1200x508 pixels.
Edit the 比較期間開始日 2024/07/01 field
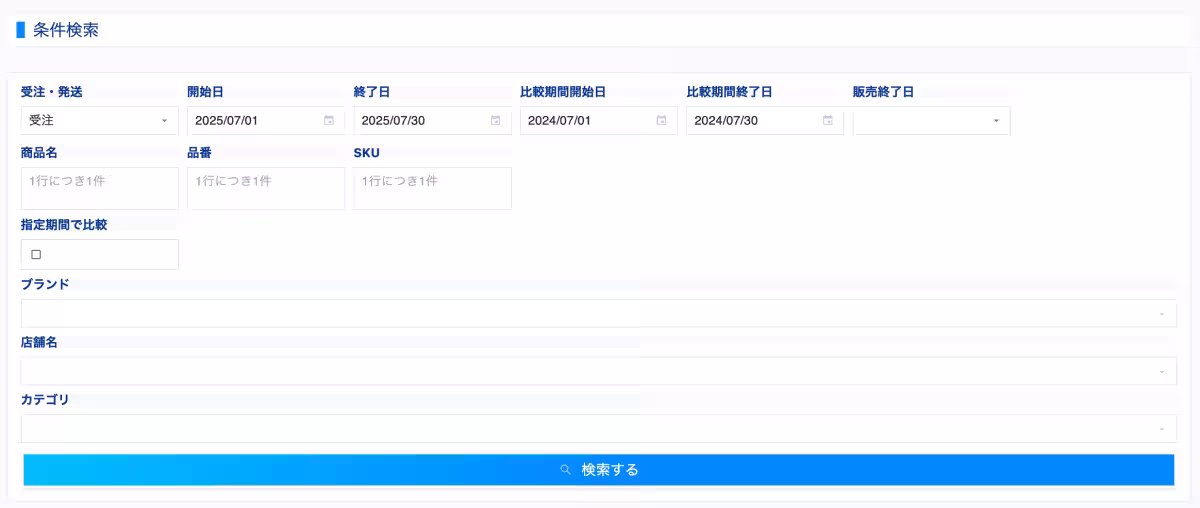pos(582,121)
